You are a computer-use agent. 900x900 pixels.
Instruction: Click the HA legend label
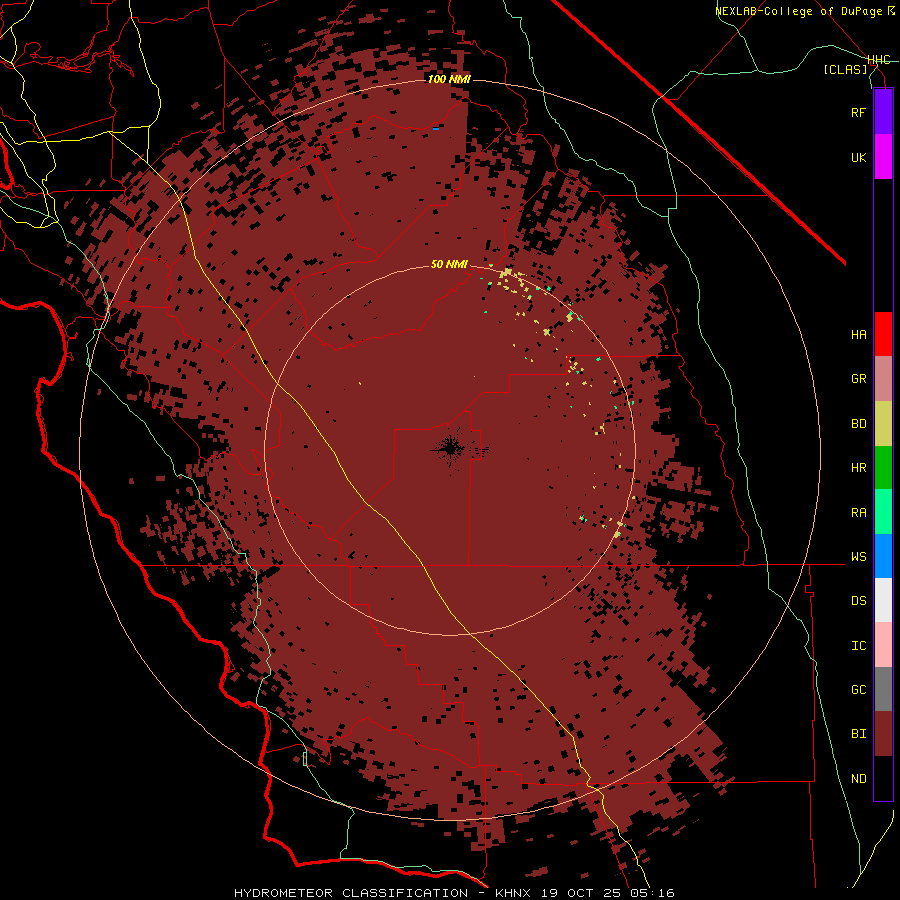(858, 335)
